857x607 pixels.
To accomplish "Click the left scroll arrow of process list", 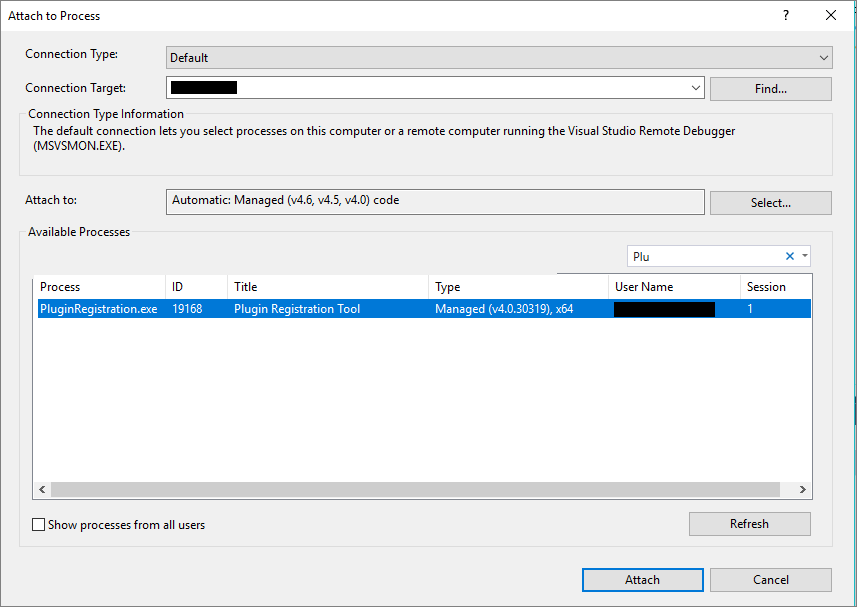I will 42,489.
